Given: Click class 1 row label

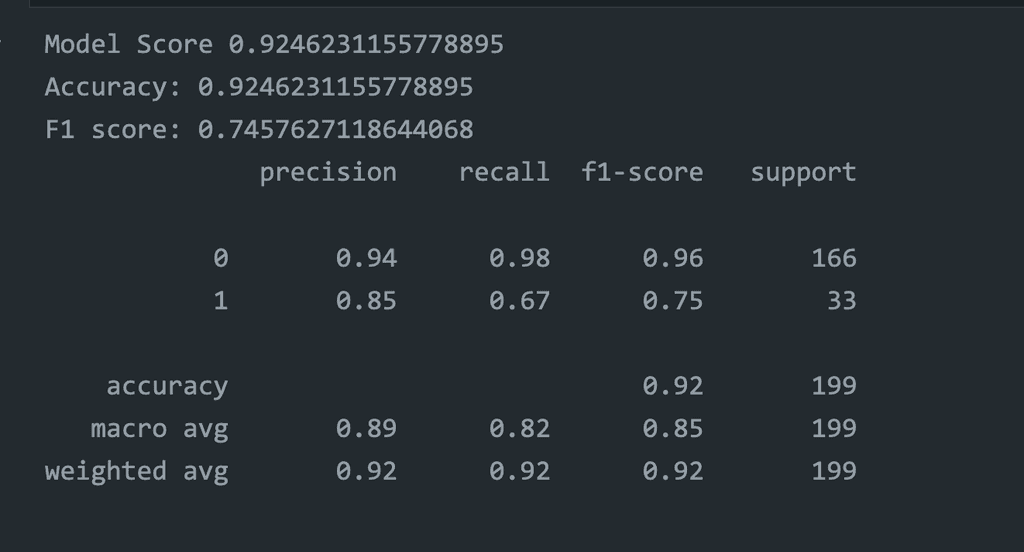Looking at the screenshot, I should coord(221,300).
